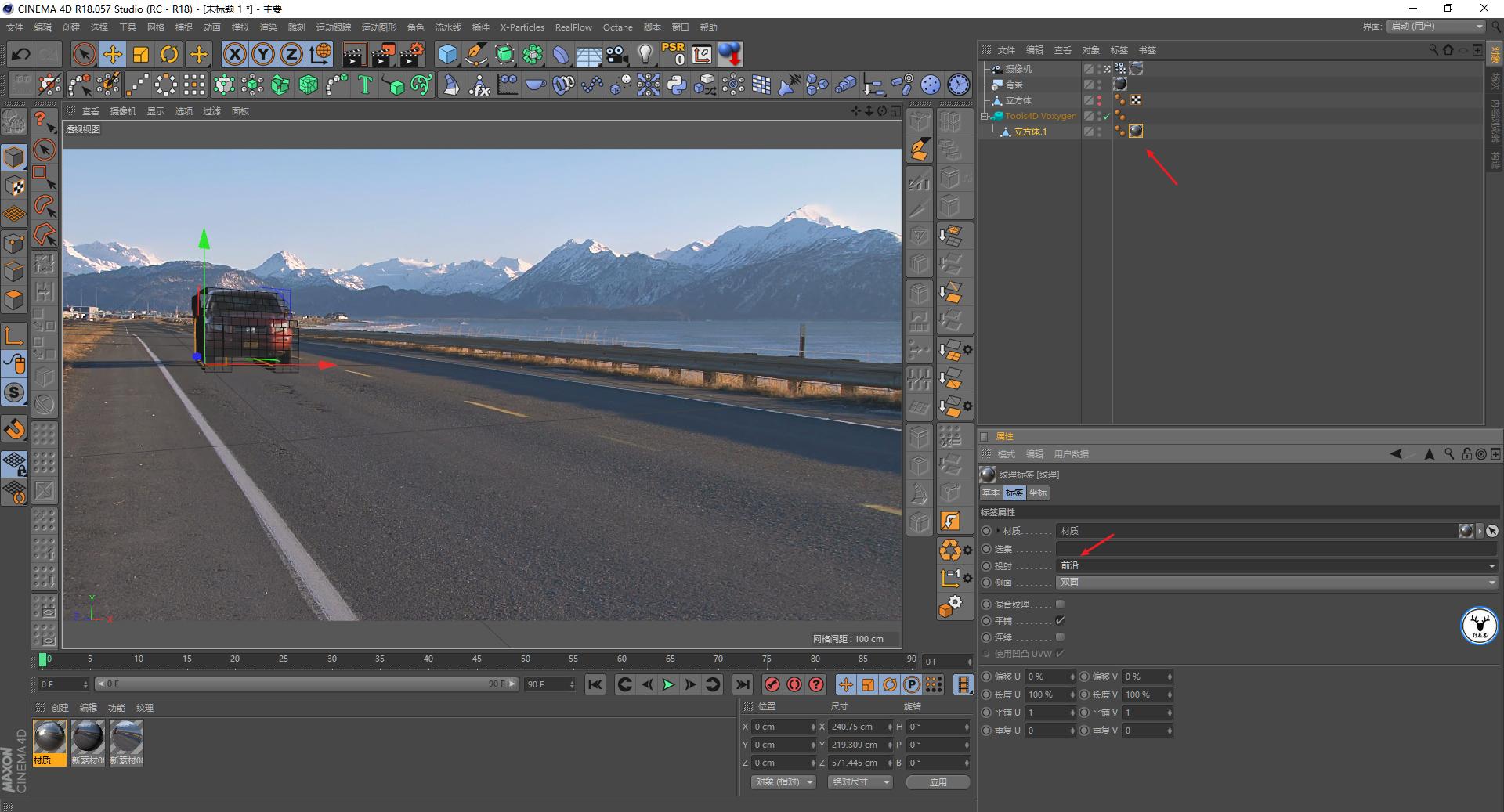Click the PSR reset icon
This screenshot has width=1504, height=812.
[673, 54]
